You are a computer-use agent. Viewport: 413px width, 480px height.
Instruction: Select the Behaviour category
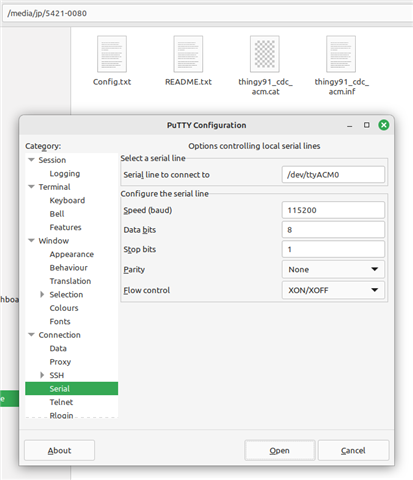click(x=69, y=268)
